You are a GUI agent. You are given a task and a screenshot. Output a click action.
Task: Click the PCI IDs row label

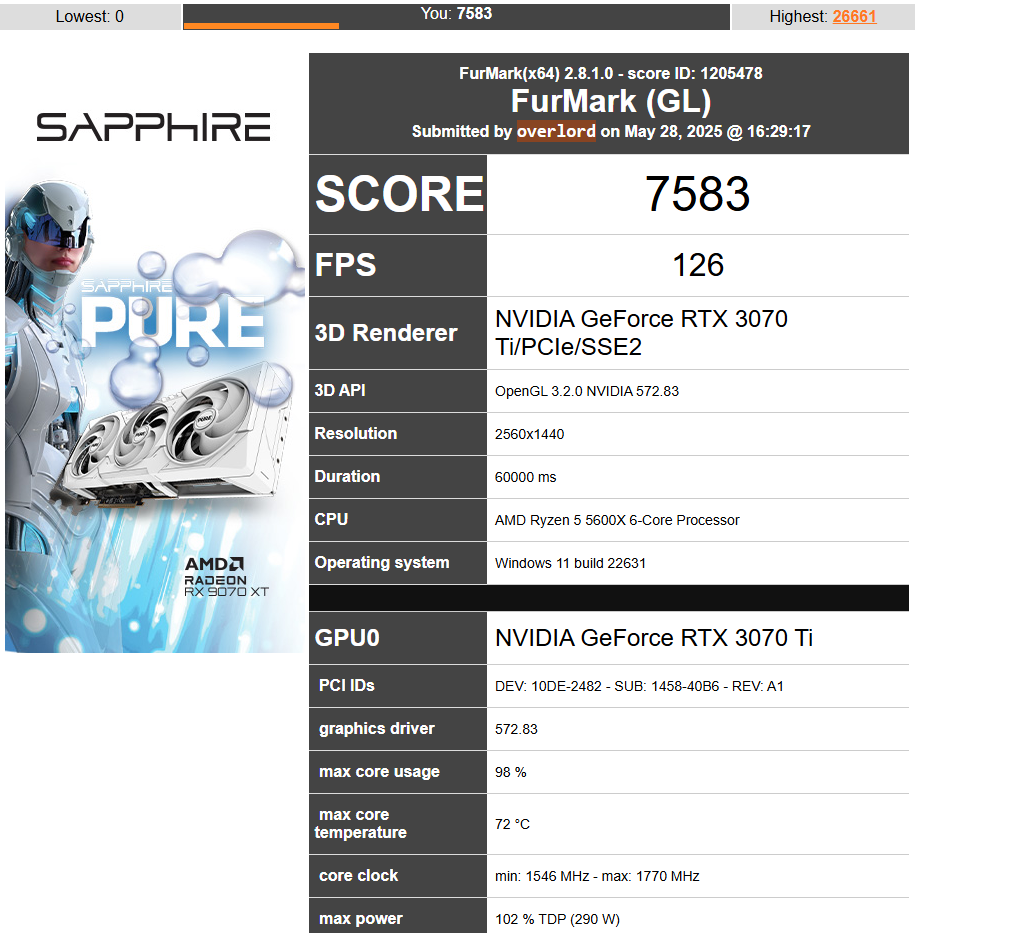point(346,686)
